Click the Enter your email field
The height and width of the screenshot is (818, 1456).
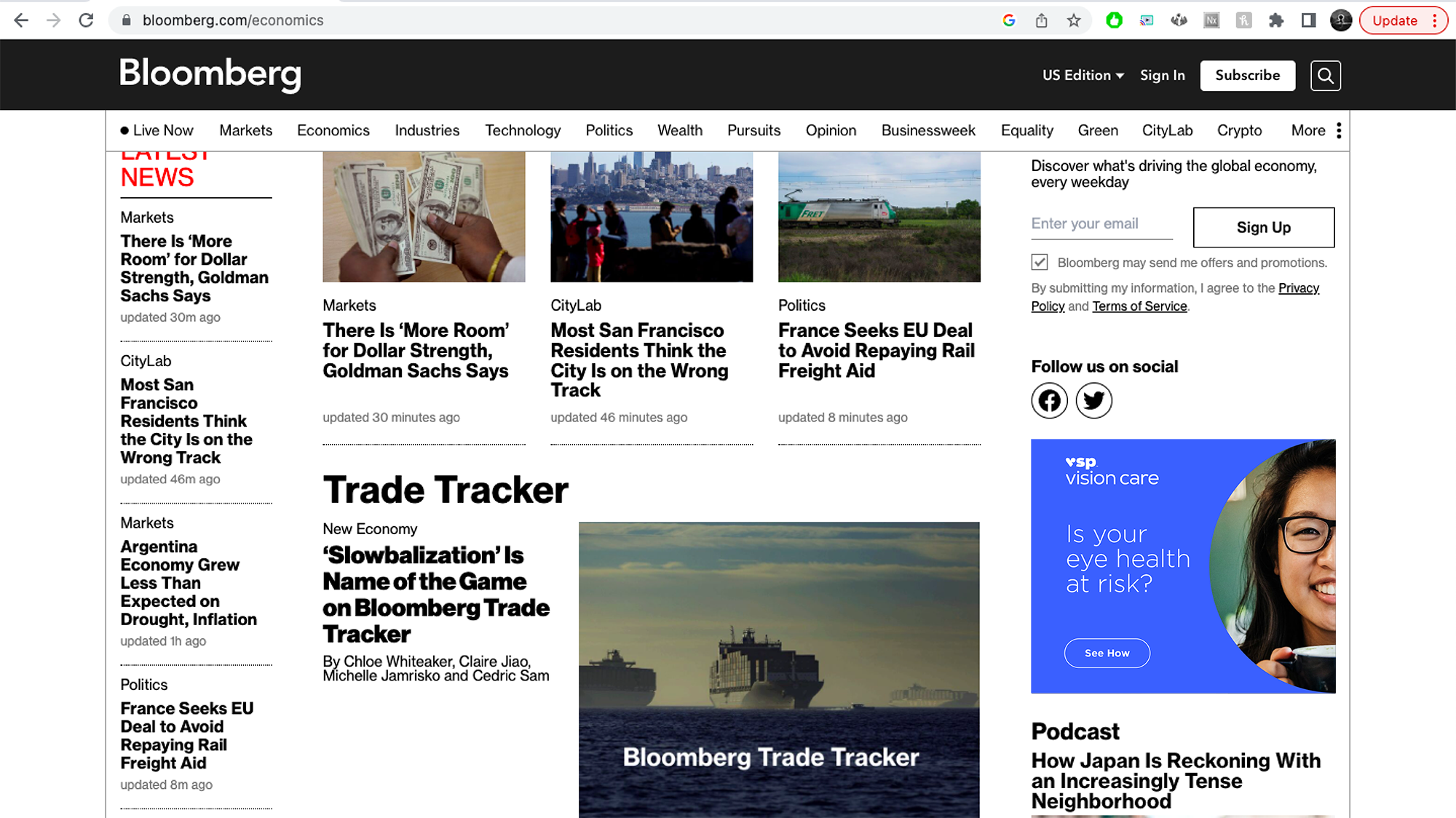(x=1101, y=224)
